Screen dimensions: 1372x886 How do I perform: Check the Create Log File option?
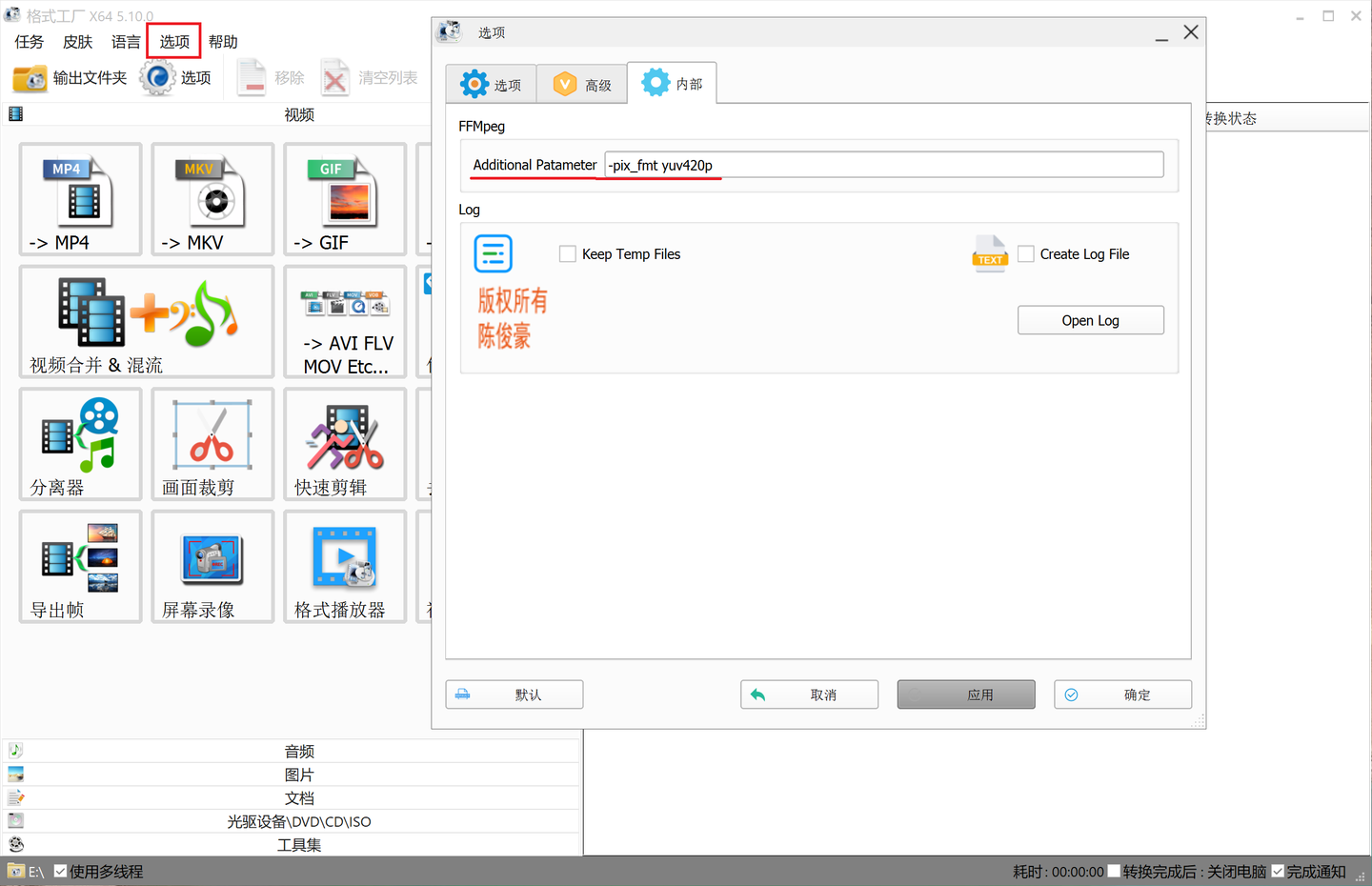[1026, 253]
